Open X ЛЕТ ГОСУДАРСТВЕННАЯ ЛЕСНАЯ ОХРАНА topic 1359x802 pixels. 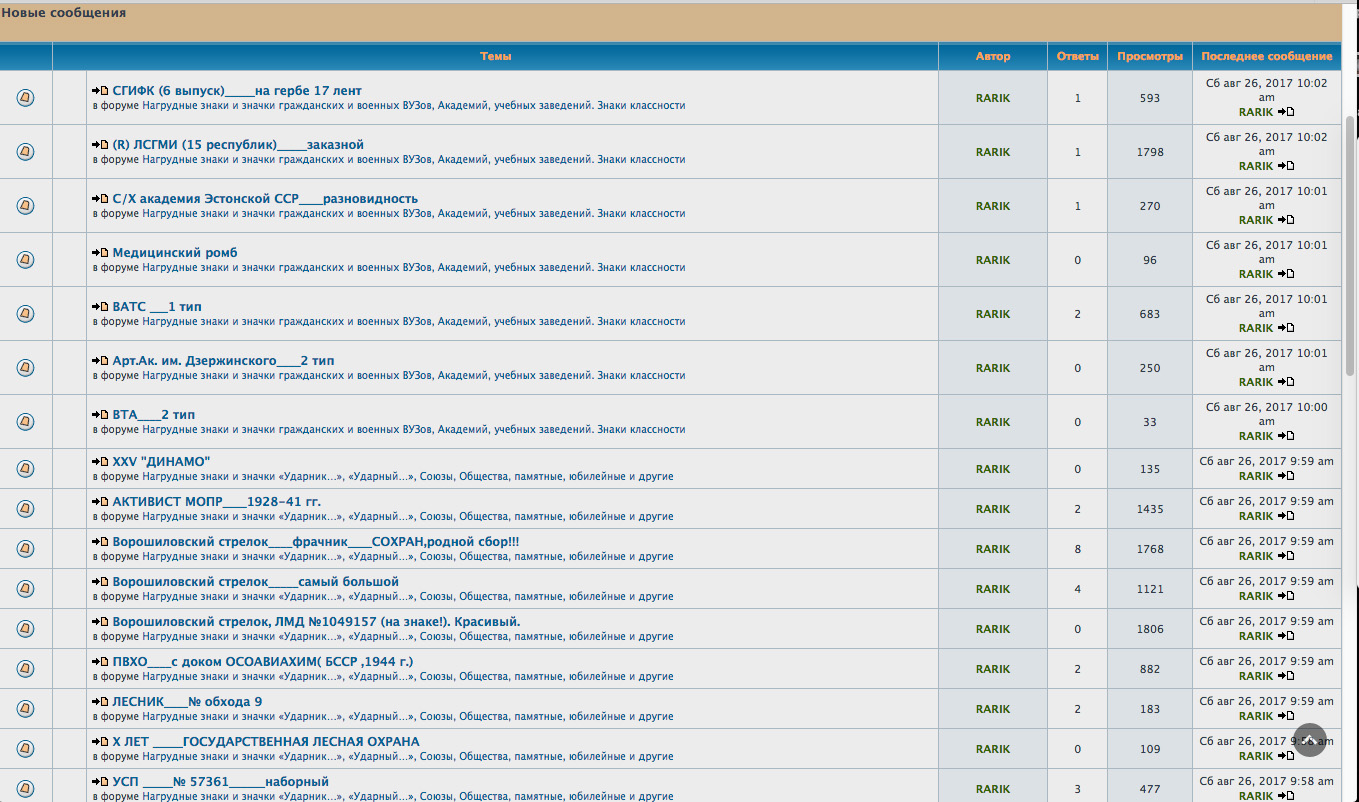click(x=265, y=742)
